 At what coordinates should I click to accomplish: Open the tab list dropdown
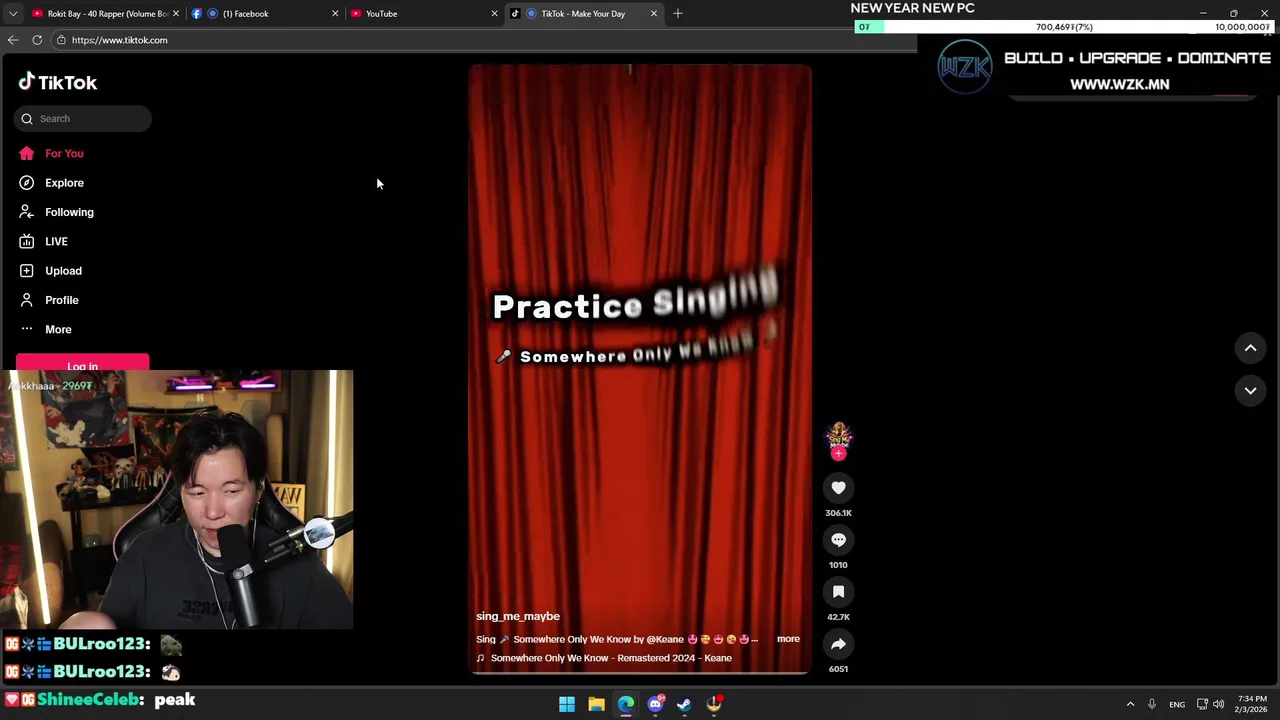(x=12, y=14)
